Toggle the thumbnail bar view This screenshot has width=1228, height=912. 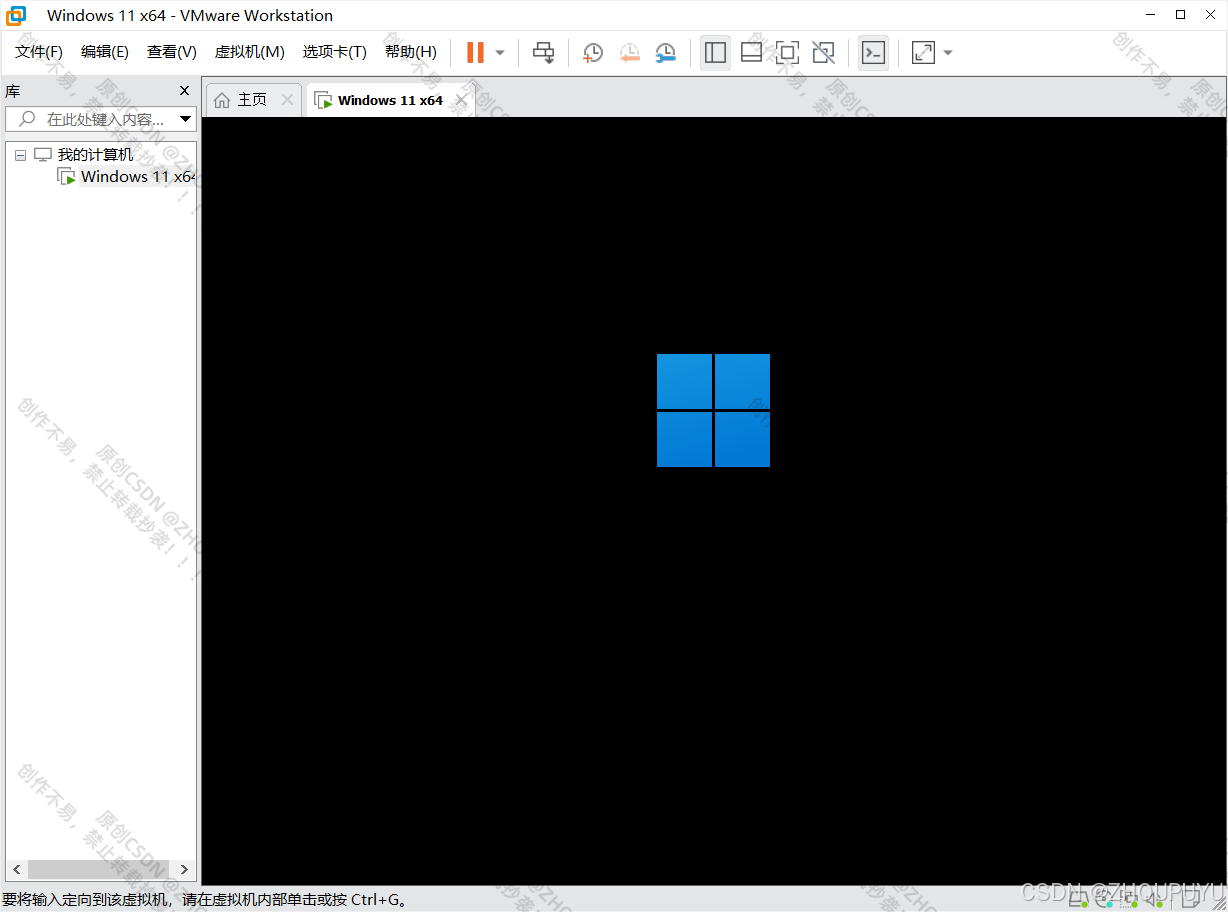point(751,53)
